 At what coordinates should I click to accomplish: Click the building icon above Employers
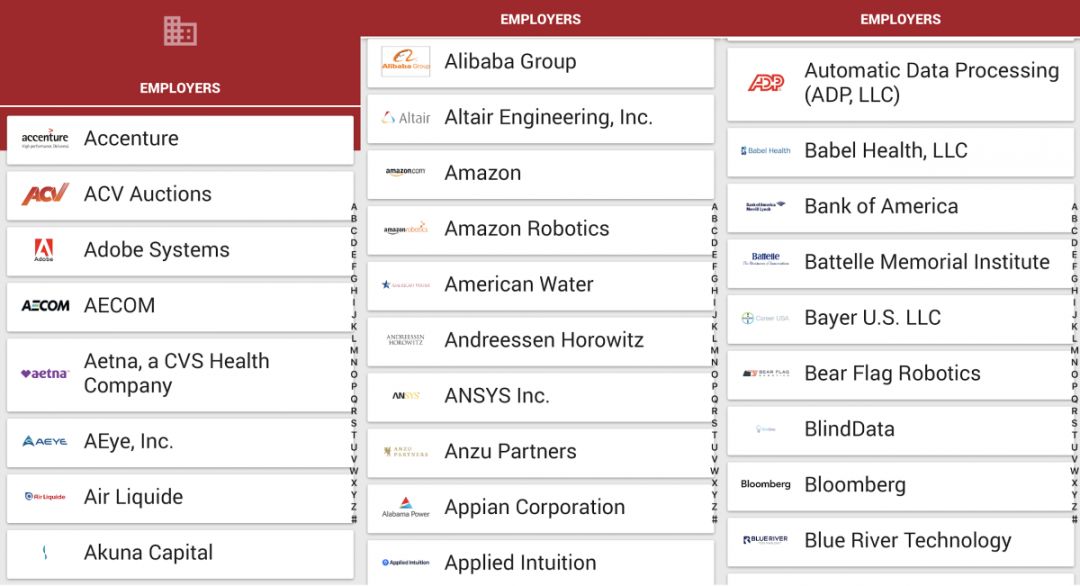pyautogui.click(x=180, y=31)
